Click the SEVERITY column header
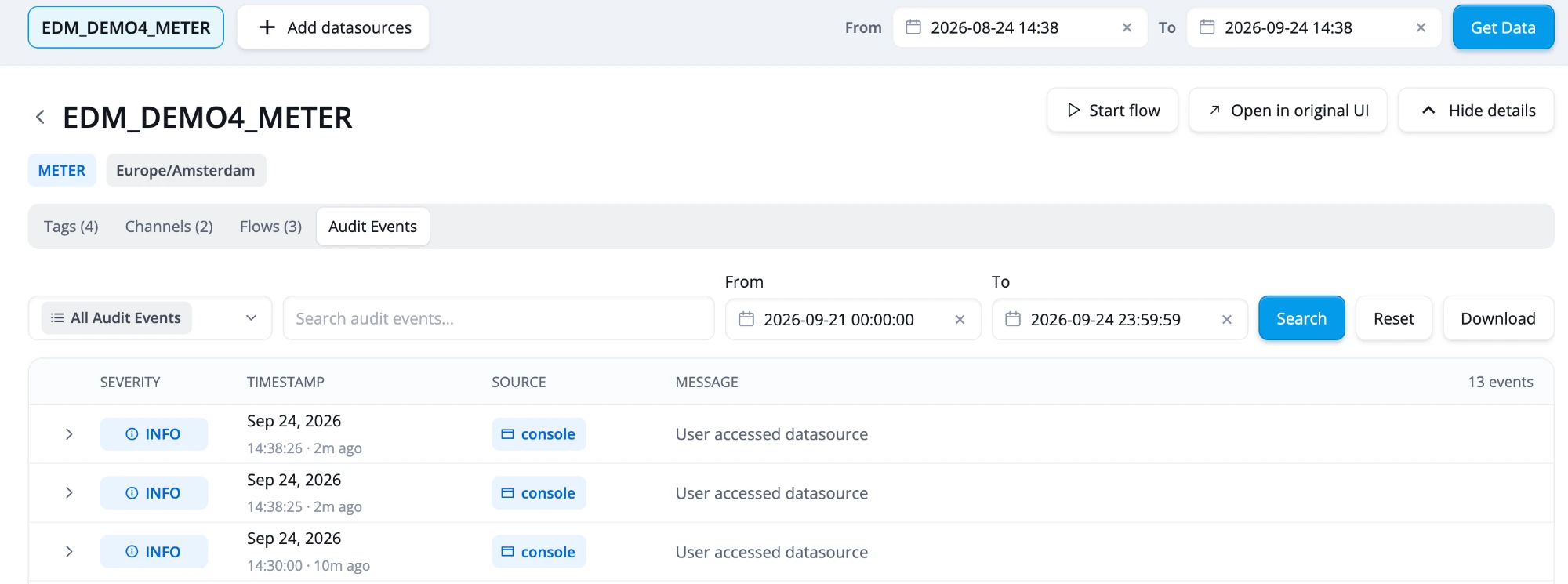 point(130,382)
